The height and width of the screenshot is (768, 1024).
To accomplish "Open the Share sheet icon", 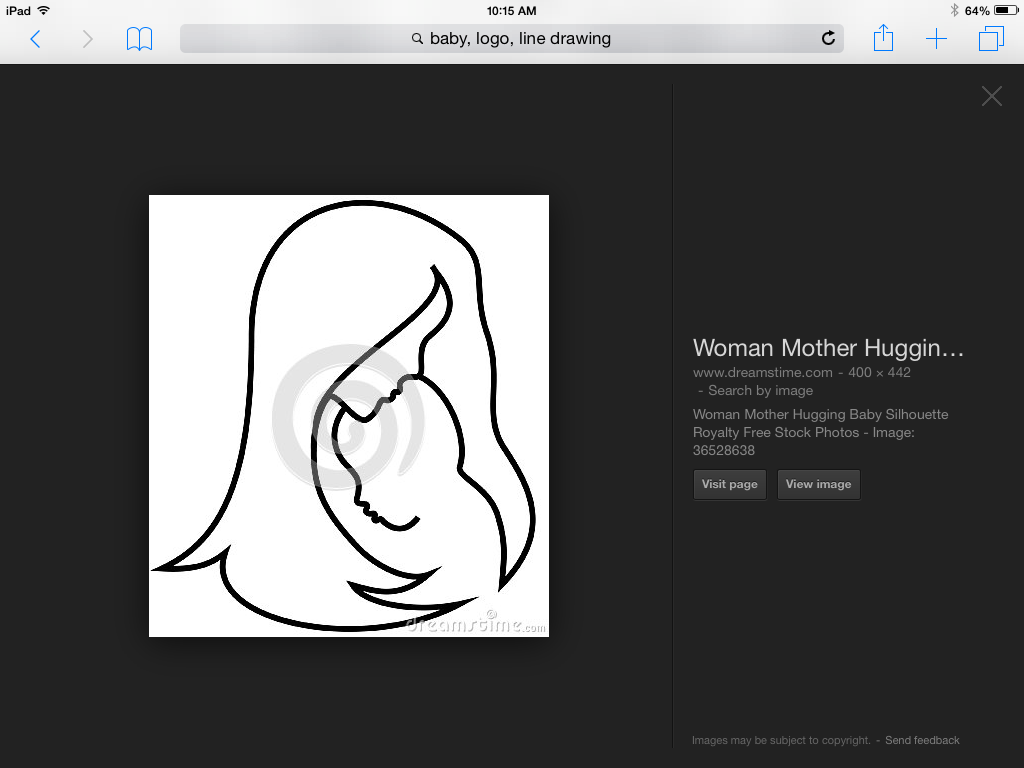I will [883, 39].
